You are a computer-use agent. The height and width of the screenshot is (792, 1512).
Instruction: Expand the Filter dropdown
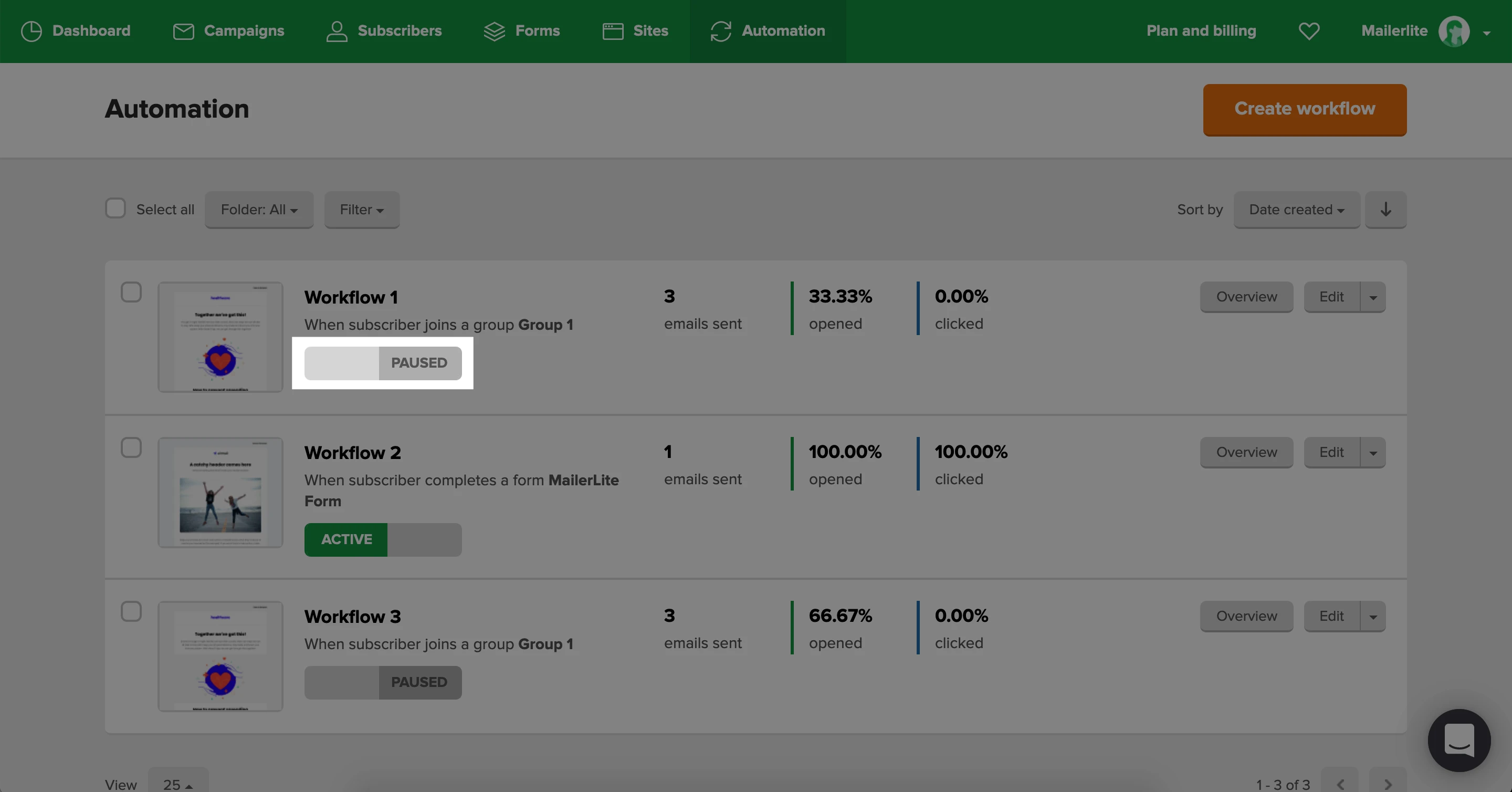point(362,210)
